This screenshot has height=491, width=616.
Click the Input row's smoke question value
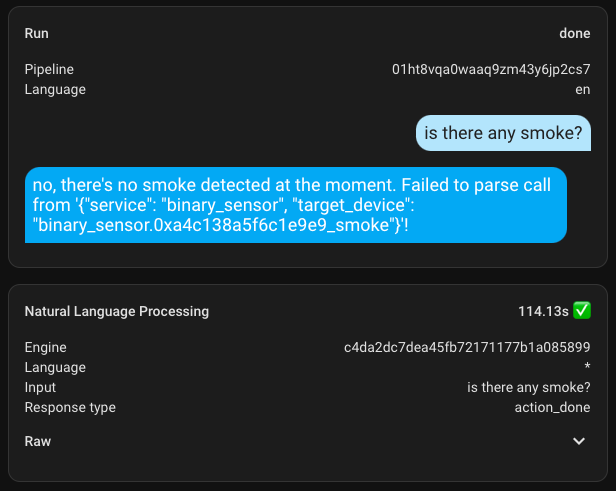pyautogui.click(x=529, y=388)
